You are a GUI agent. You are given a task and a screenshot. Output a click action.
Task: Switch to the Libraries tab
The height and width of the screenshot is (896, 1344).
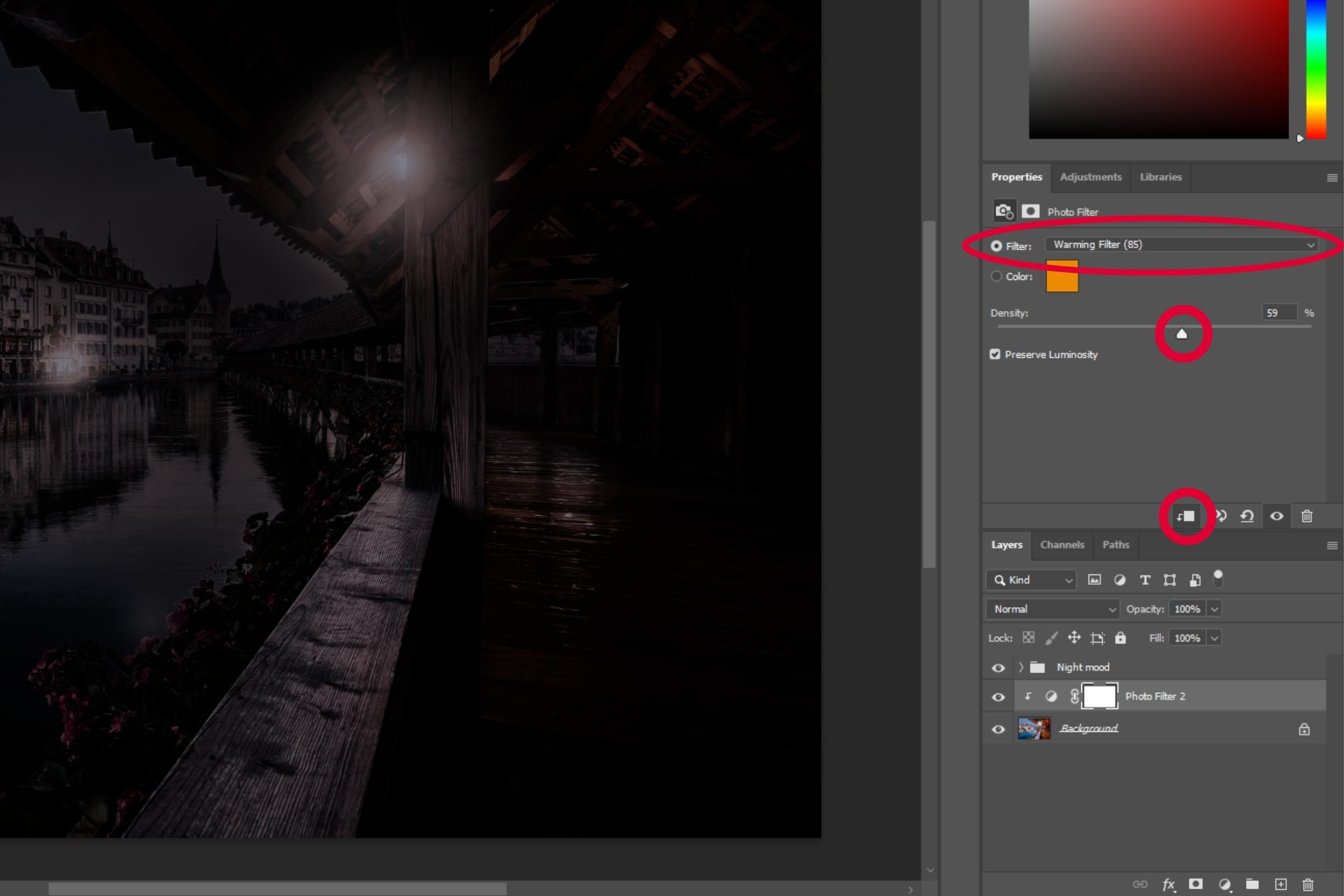click(x=1160, y=177)
